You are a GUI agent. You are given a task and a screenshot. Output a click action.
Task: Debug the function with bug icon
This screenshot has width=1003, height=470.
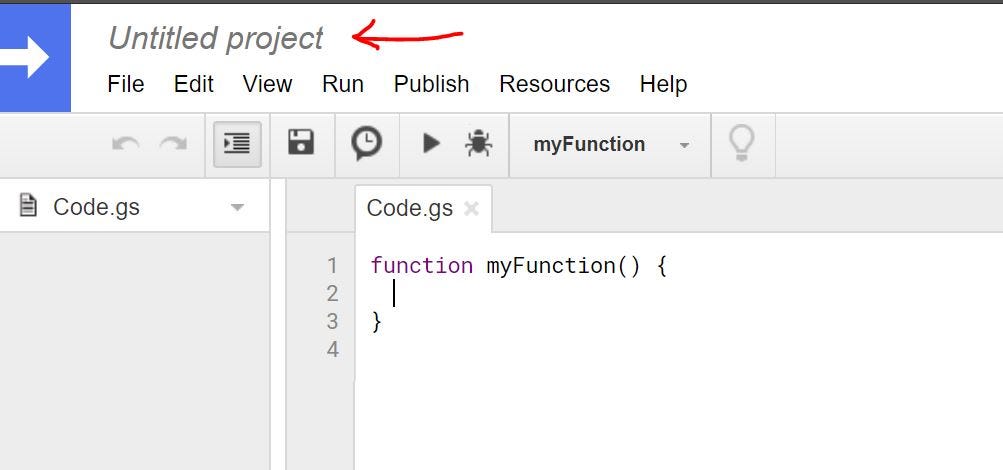[478, 143]
